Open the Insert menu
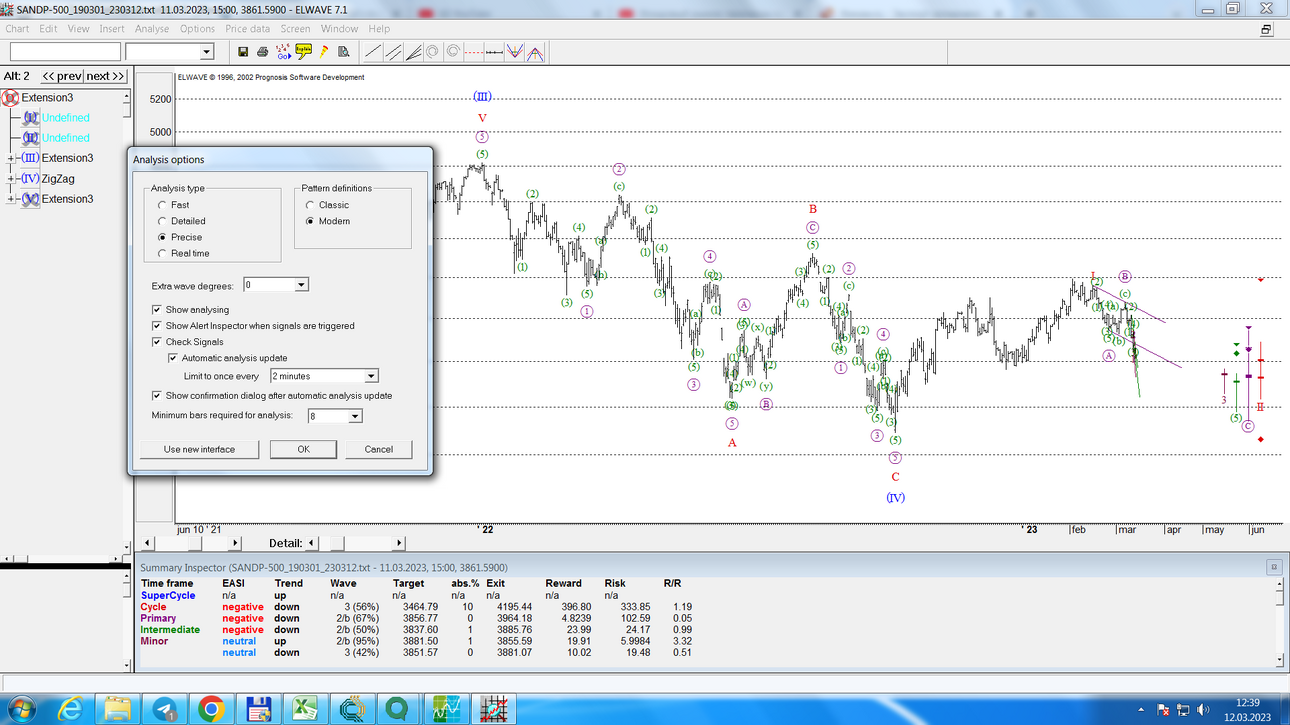This screenshot has height=725, width=1290. click(x=112, y=29)
